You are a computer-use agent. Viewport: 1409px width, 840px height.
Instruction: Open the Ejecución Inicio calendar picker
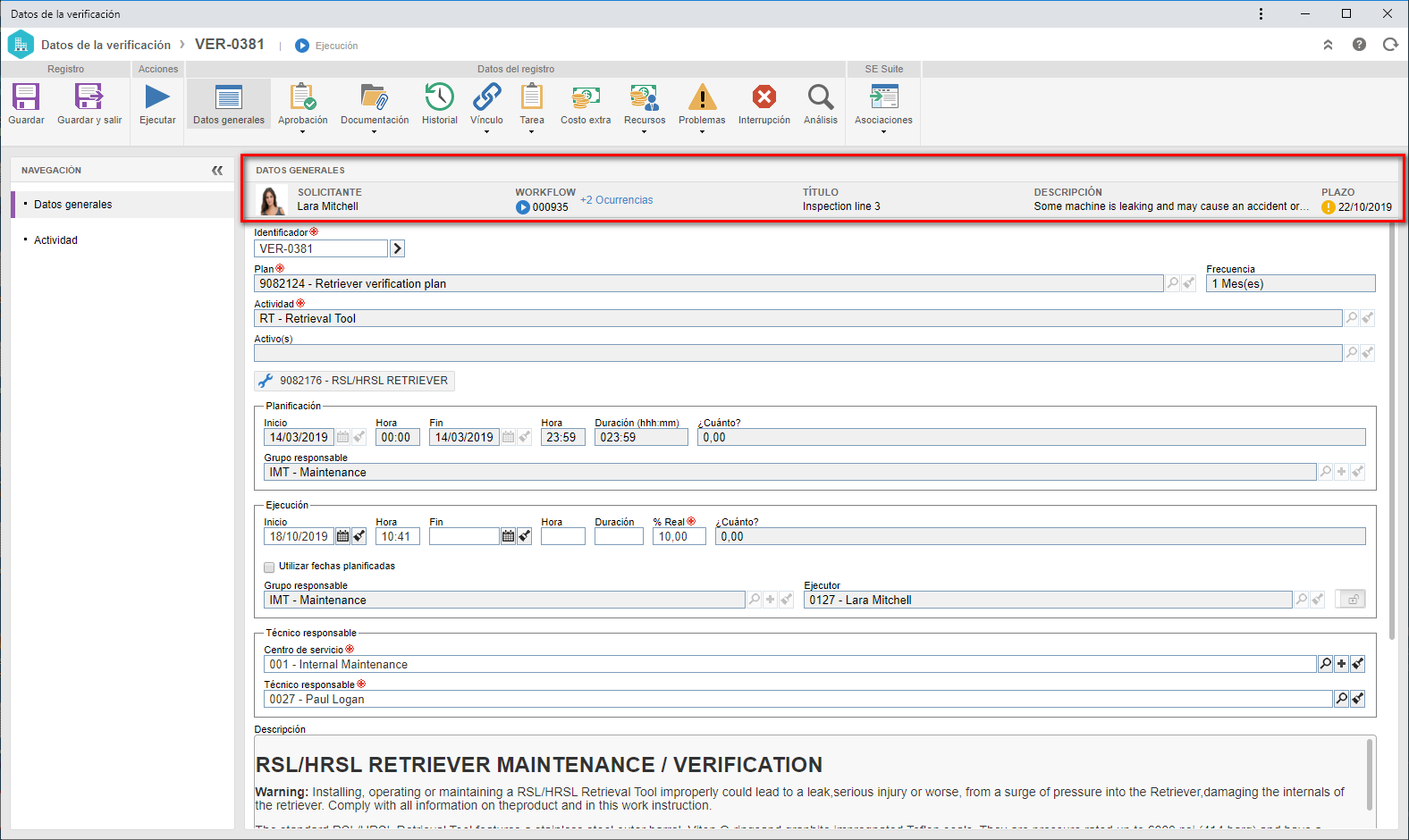point(342,536)
